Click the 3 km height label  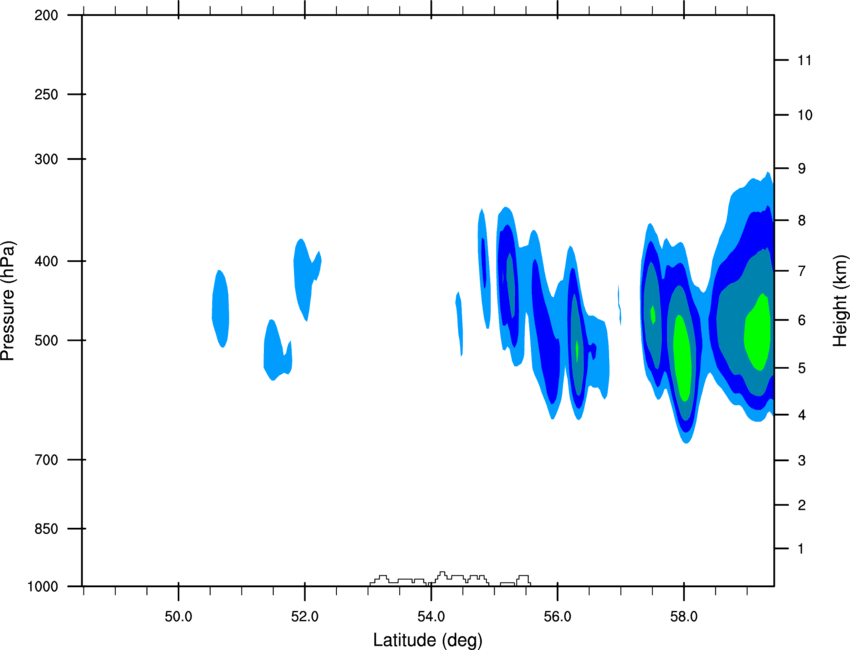point(802,461)
